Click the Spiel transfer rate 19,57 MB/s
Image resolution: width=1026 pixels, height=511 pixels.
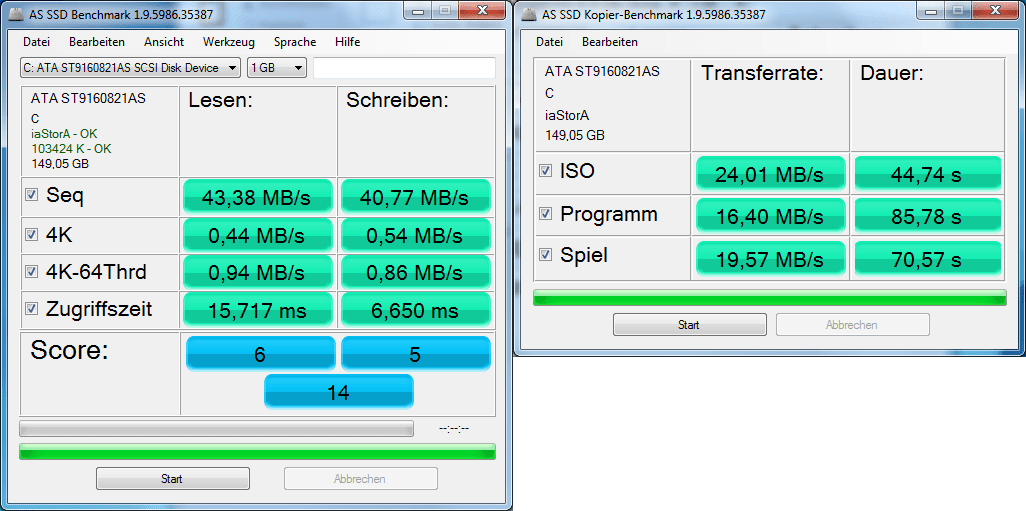[771, 258]
